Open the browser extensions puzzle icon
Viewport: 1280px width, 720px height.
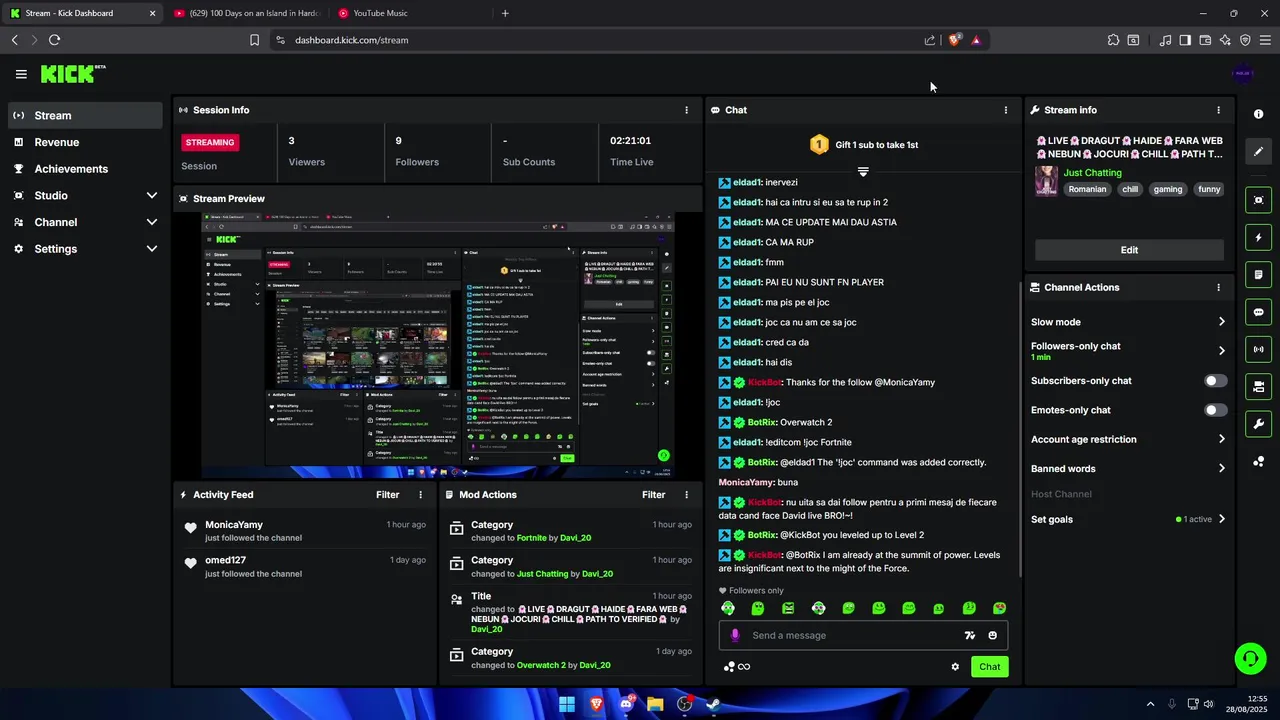[x=1113, y=40]
